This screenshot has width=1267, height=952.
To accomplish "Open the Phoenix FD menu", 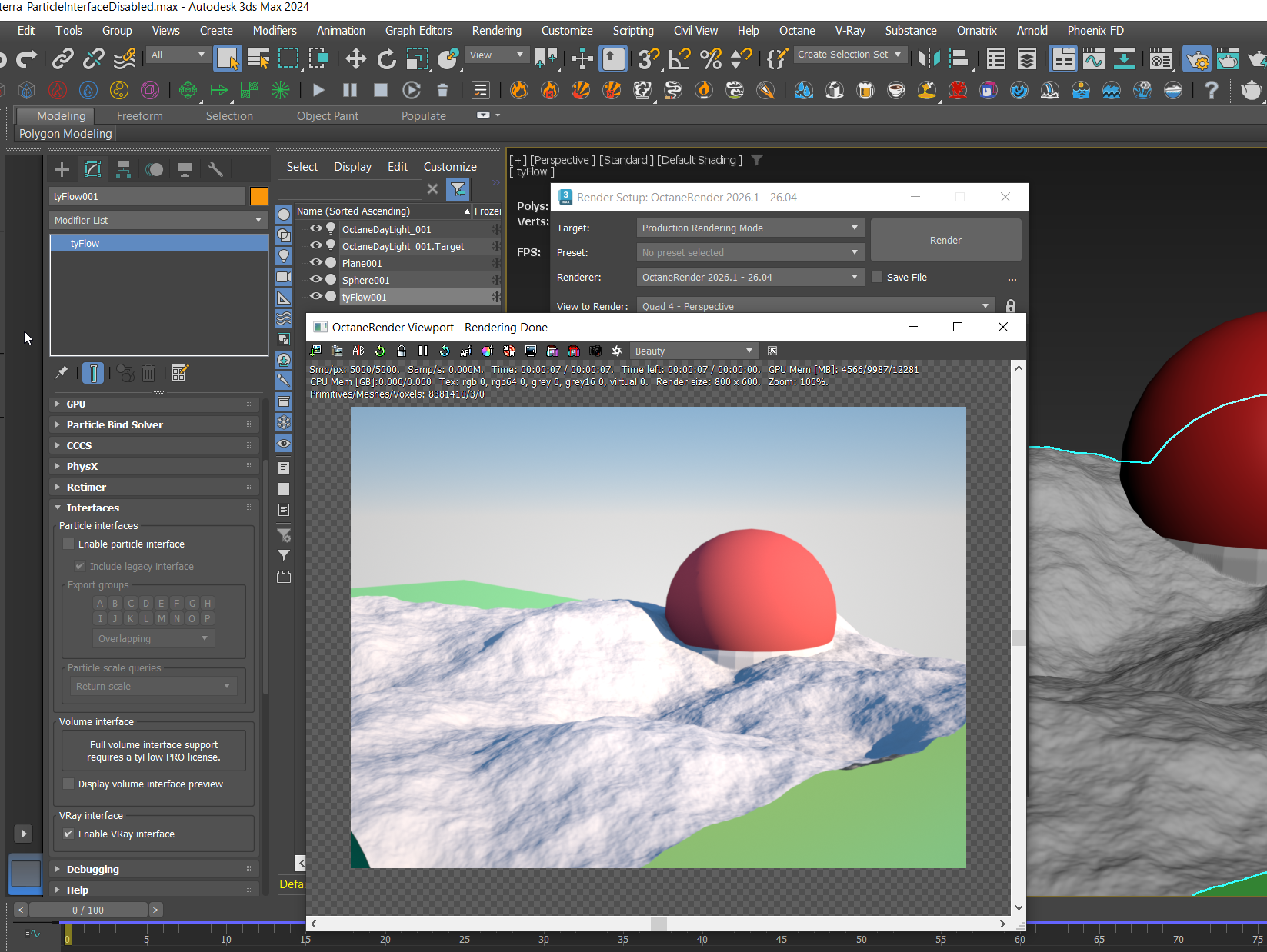I will tap(1095, 31).
